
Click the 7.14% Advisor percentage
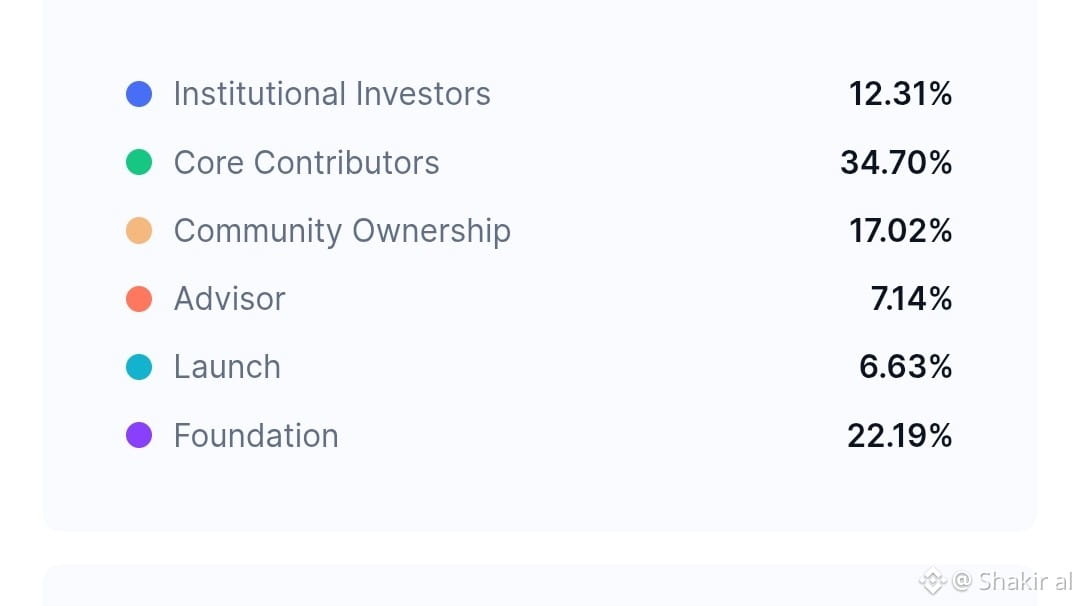911,299
